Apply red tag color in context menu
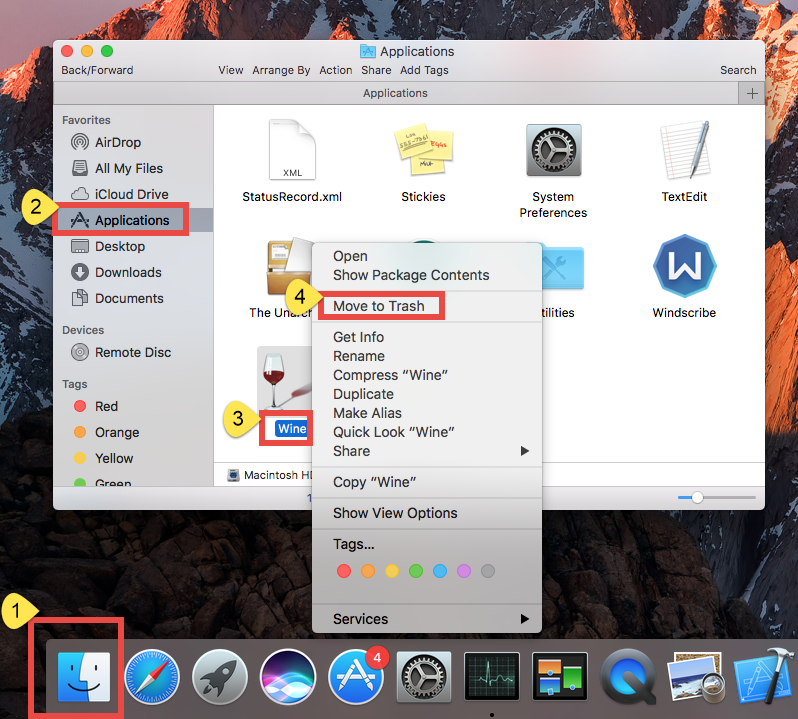The image size is (798, 719). pos(344,571)
